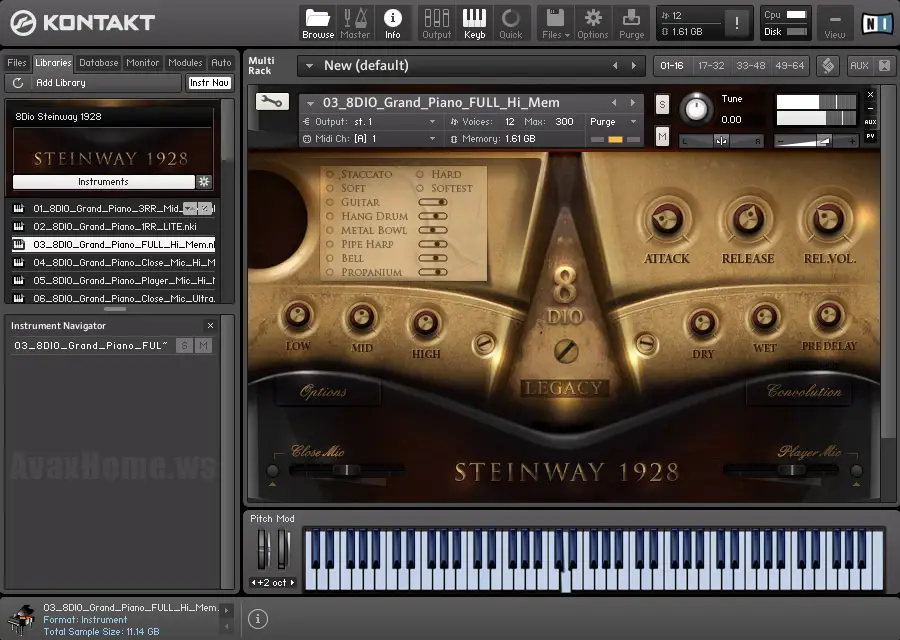
Task: Open the Steinway 1928 library gear settings
Action: pos(204,182)
